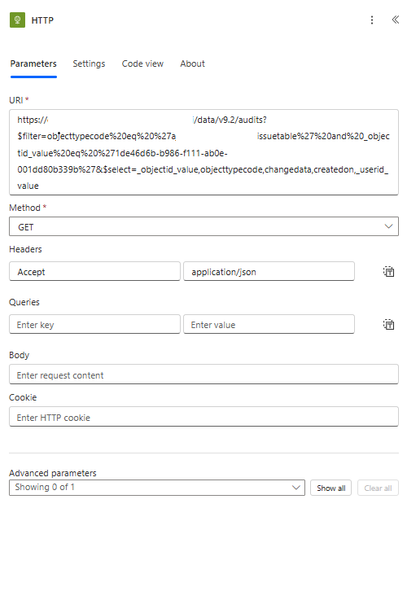Click the Clear all button
This screenshot has height=600, width=407.
[378, 488]
